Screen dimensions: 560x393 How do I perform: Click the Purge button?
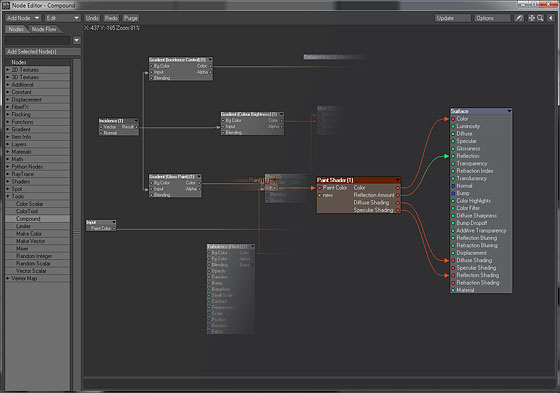(x=131, y=18)
